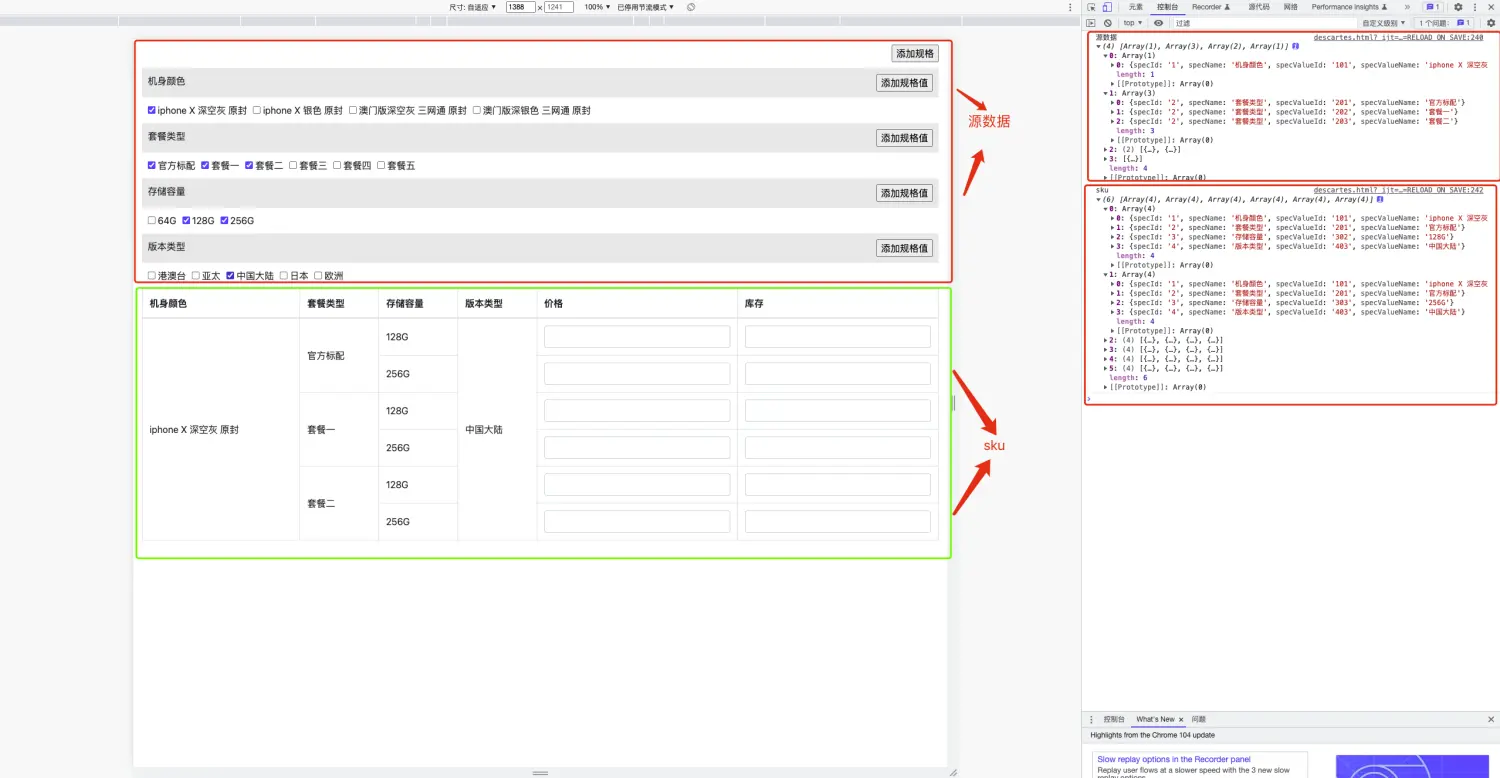Screen dimensions: 1500x778
Task: Check the 港澳台 version checkbox
Action: pyautogui.click(x=152, y=275)
